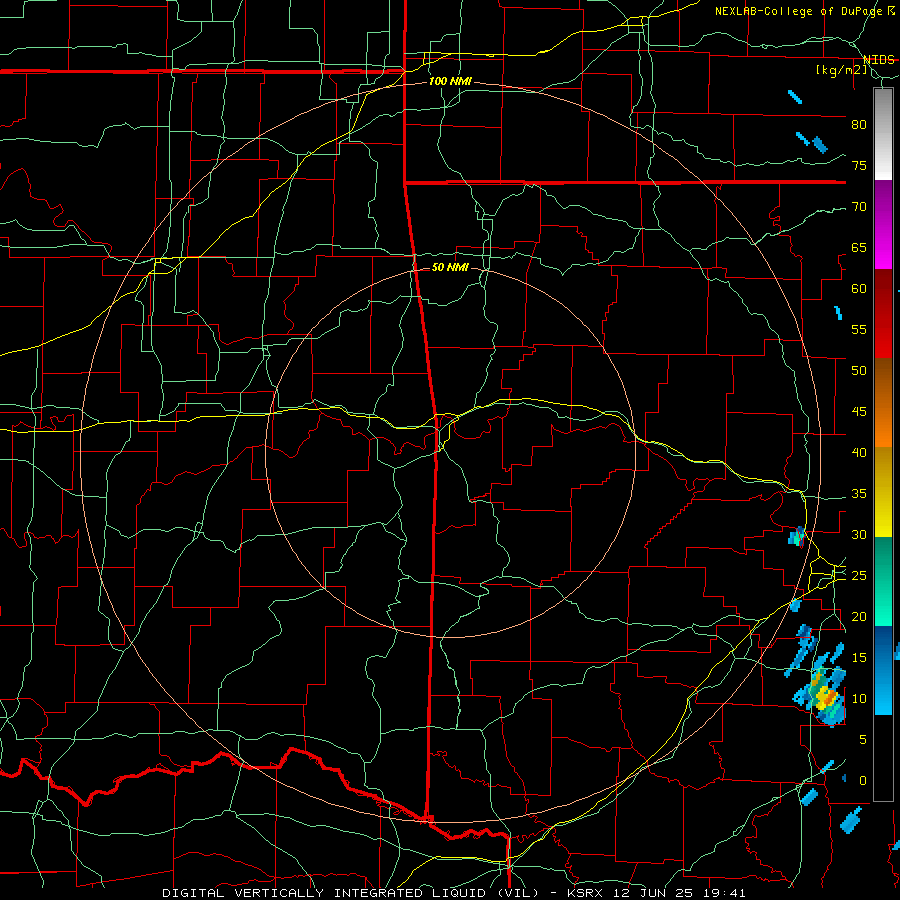
Task: Click the 0 value on the scale
Action: (863, 781)
